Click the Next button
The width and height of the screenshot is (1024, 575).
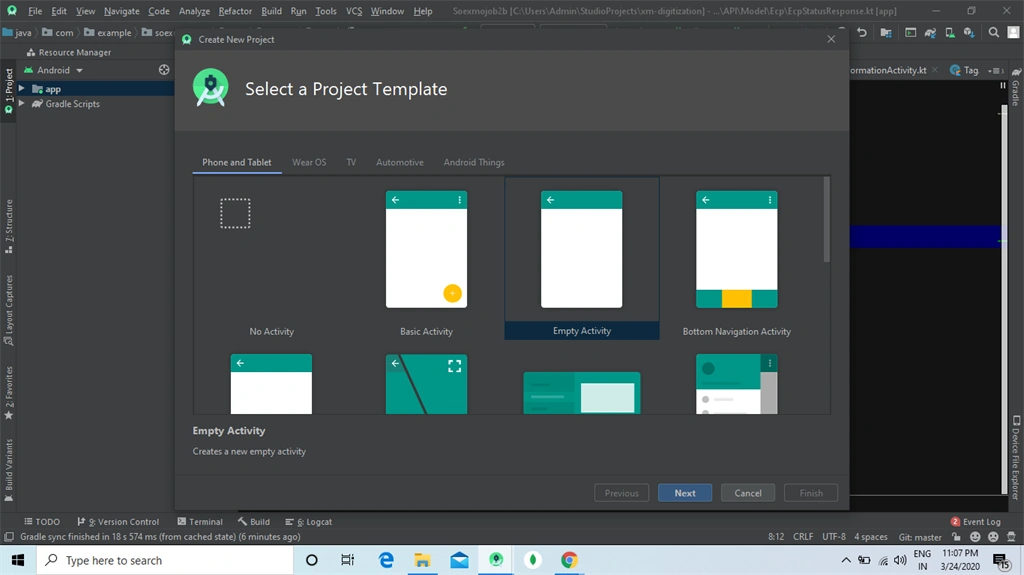click(685, 493)
